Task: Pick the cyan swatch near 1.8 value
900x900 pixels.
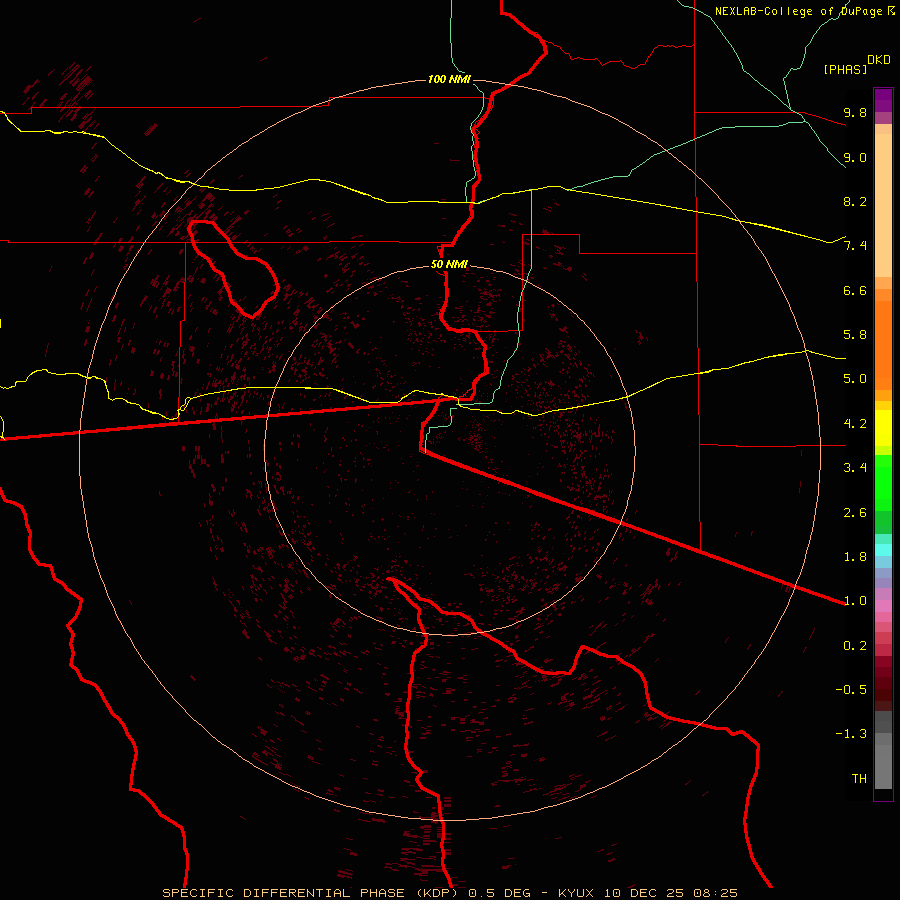Action: pos(883,550)
